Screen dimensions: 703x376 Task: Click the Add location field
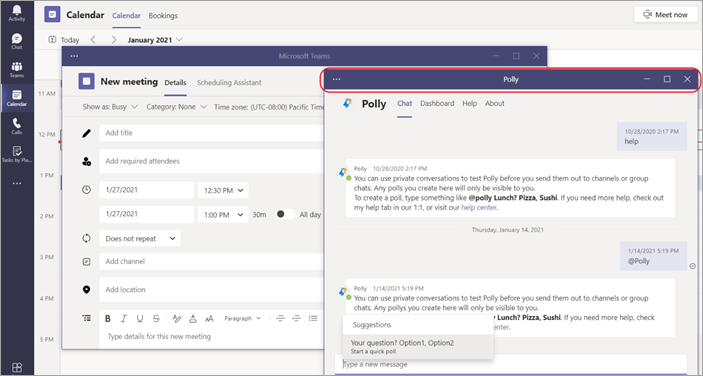point(211,290)
